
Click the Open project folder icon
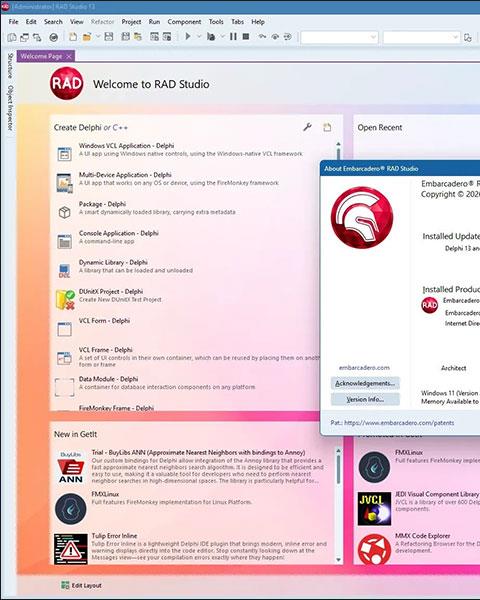click(87, 37)
